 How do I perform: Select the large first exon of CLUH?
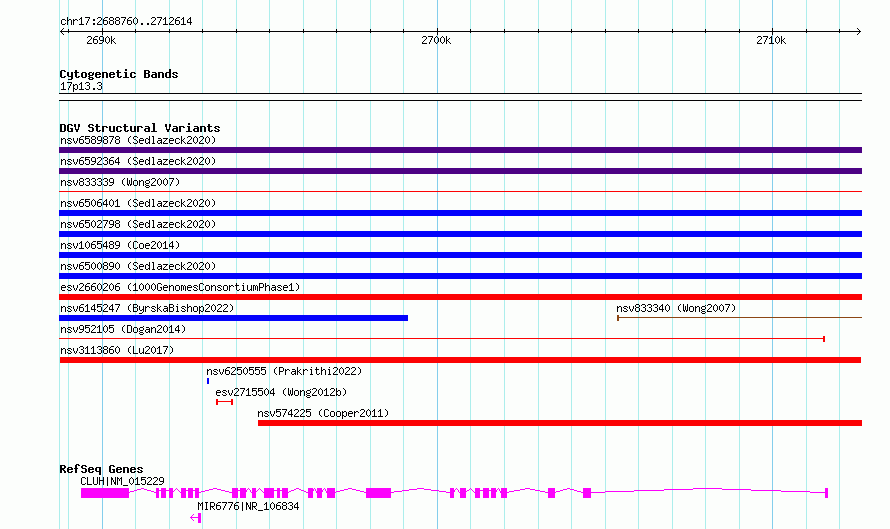105,493
